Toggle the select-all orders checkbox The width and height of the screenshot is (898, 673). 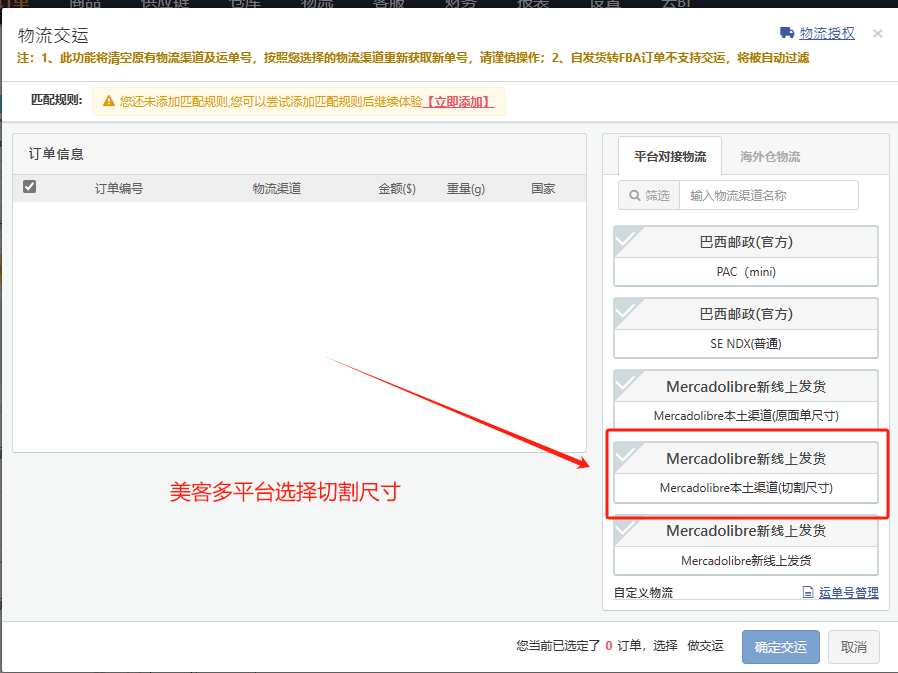(29, 187)
